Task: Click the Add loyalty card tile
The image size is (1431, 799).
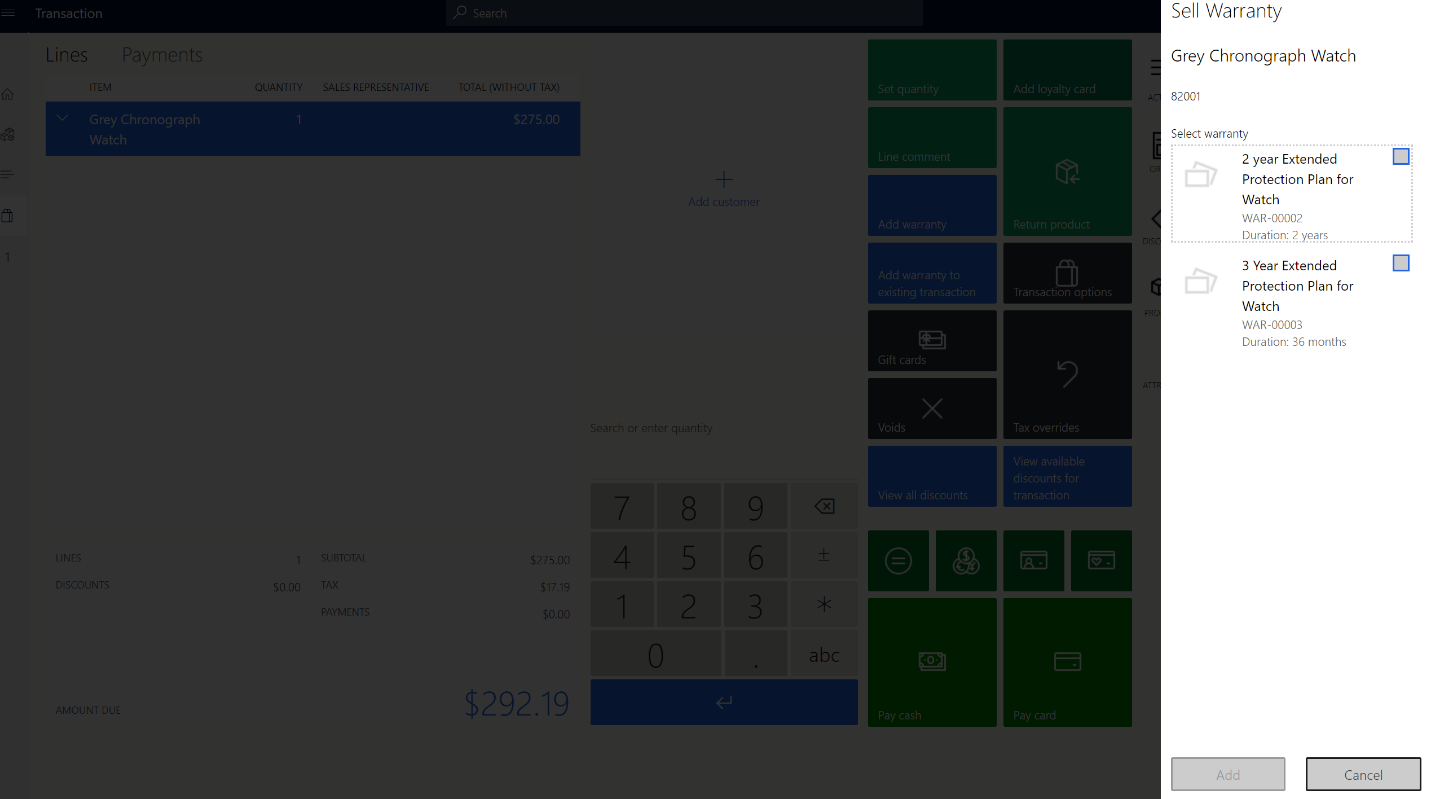Action: (1067, 70)
